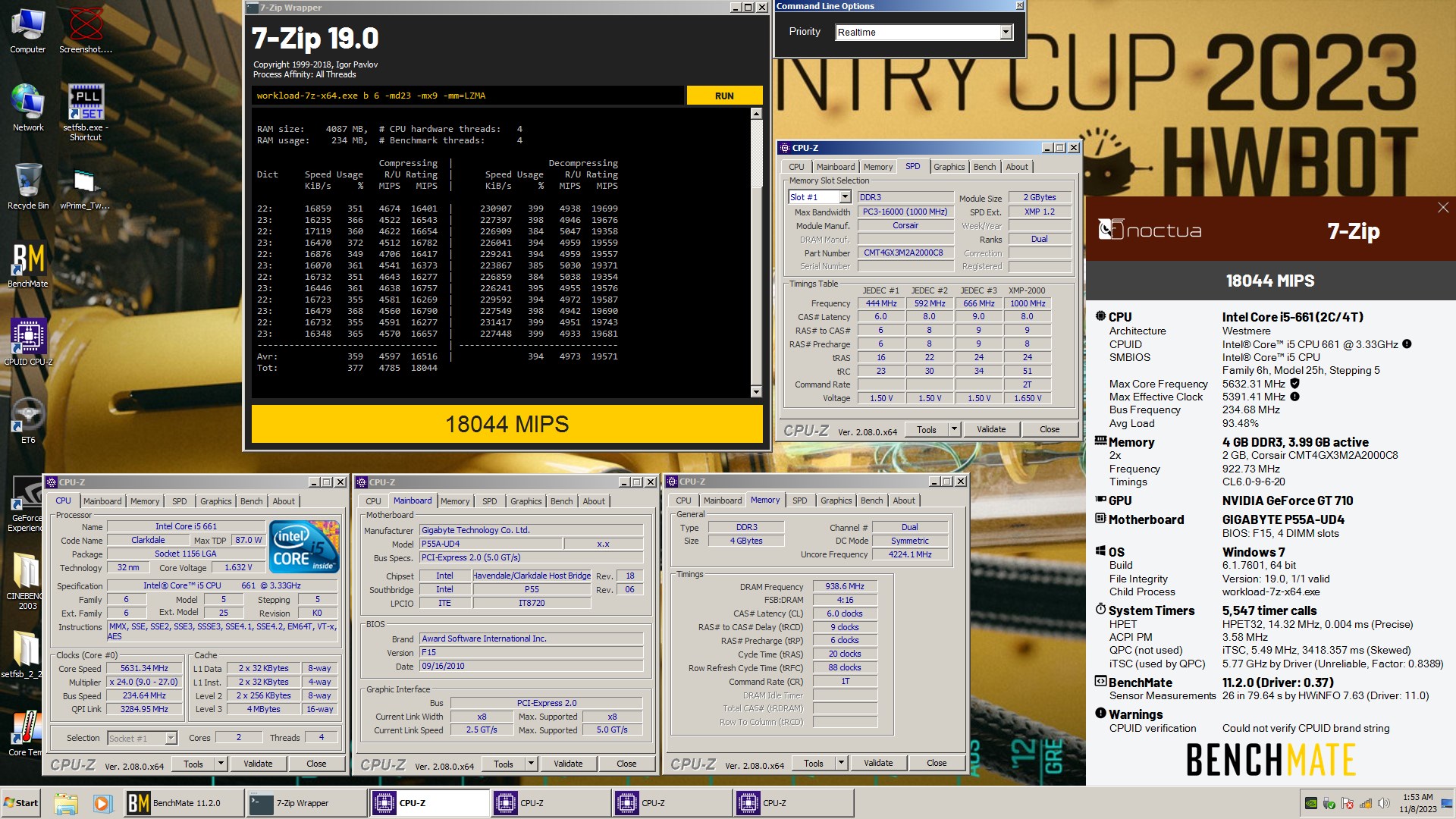The height and width of the screenshot is (819, 1456).
Task: Click the Uncore Frequency 4224.1 MHz value
Action: 910,554
